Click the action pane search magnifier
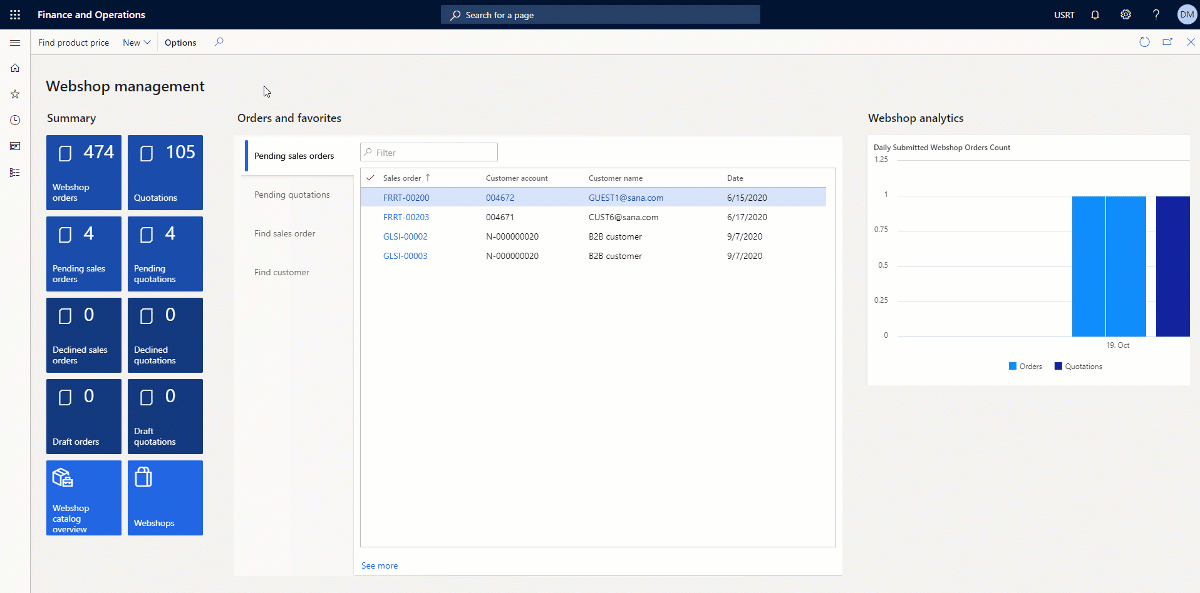 (x=219, y=42)
